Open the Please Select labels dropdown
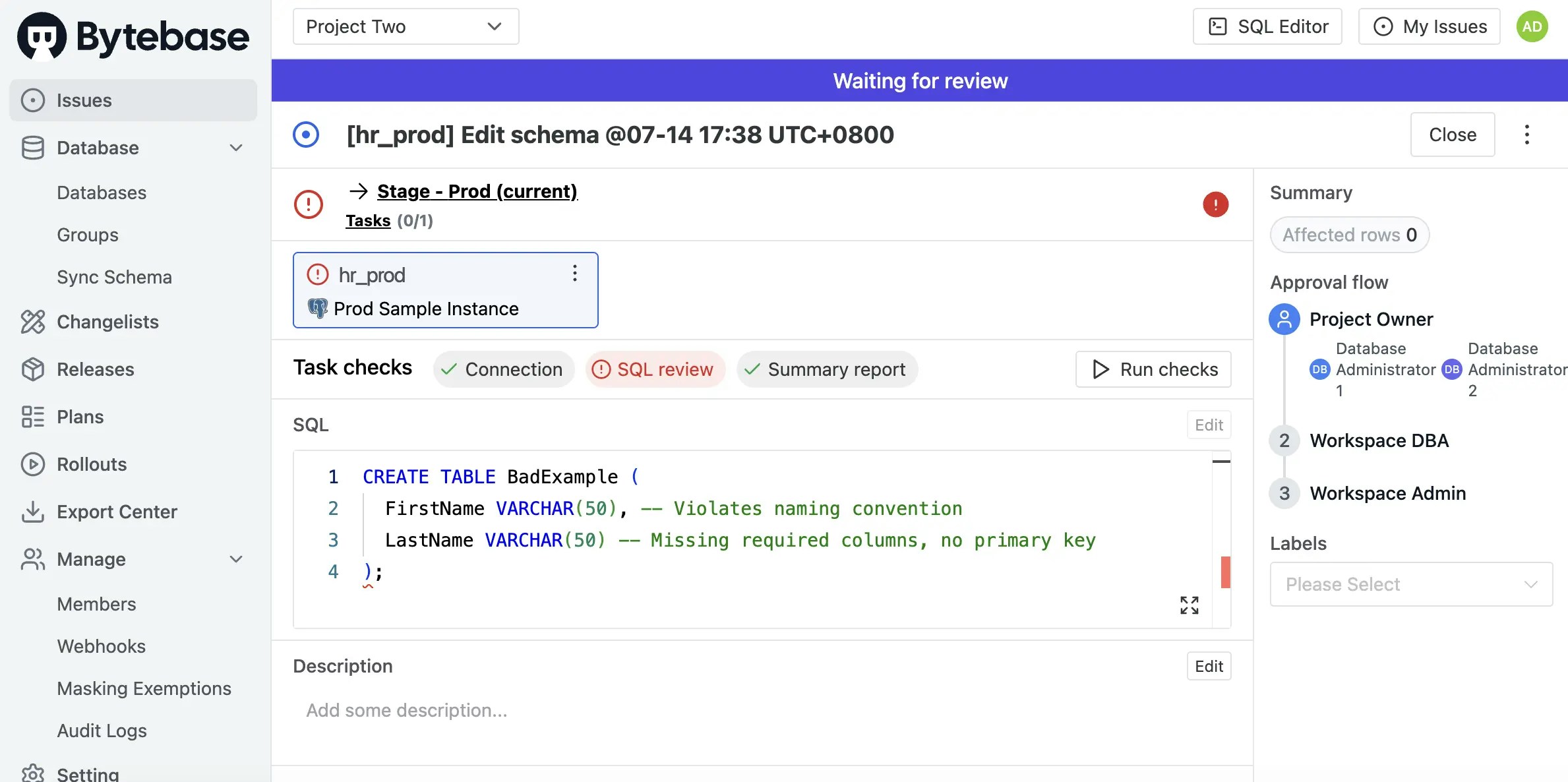The height and width of the screenshot is (782, 1568). 1411,584
